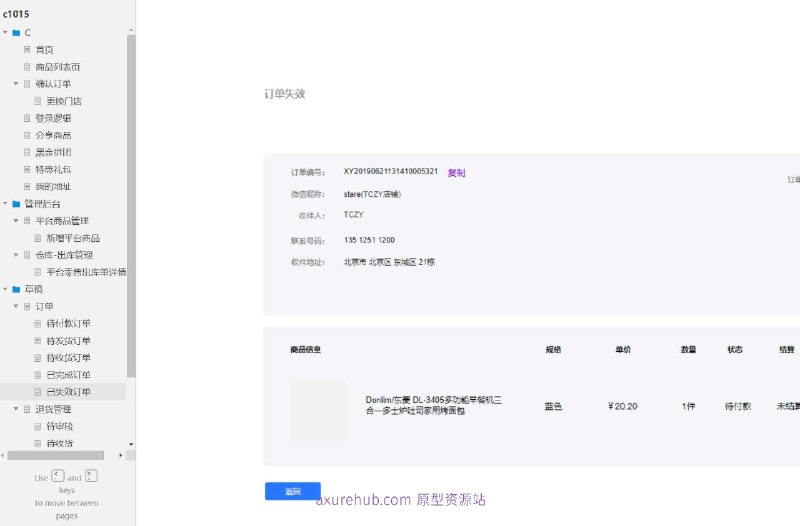The width and height of the screenshot is (800, 526).
Task: Click the order number XY20190621131410005321
Action: click(391, 171)
